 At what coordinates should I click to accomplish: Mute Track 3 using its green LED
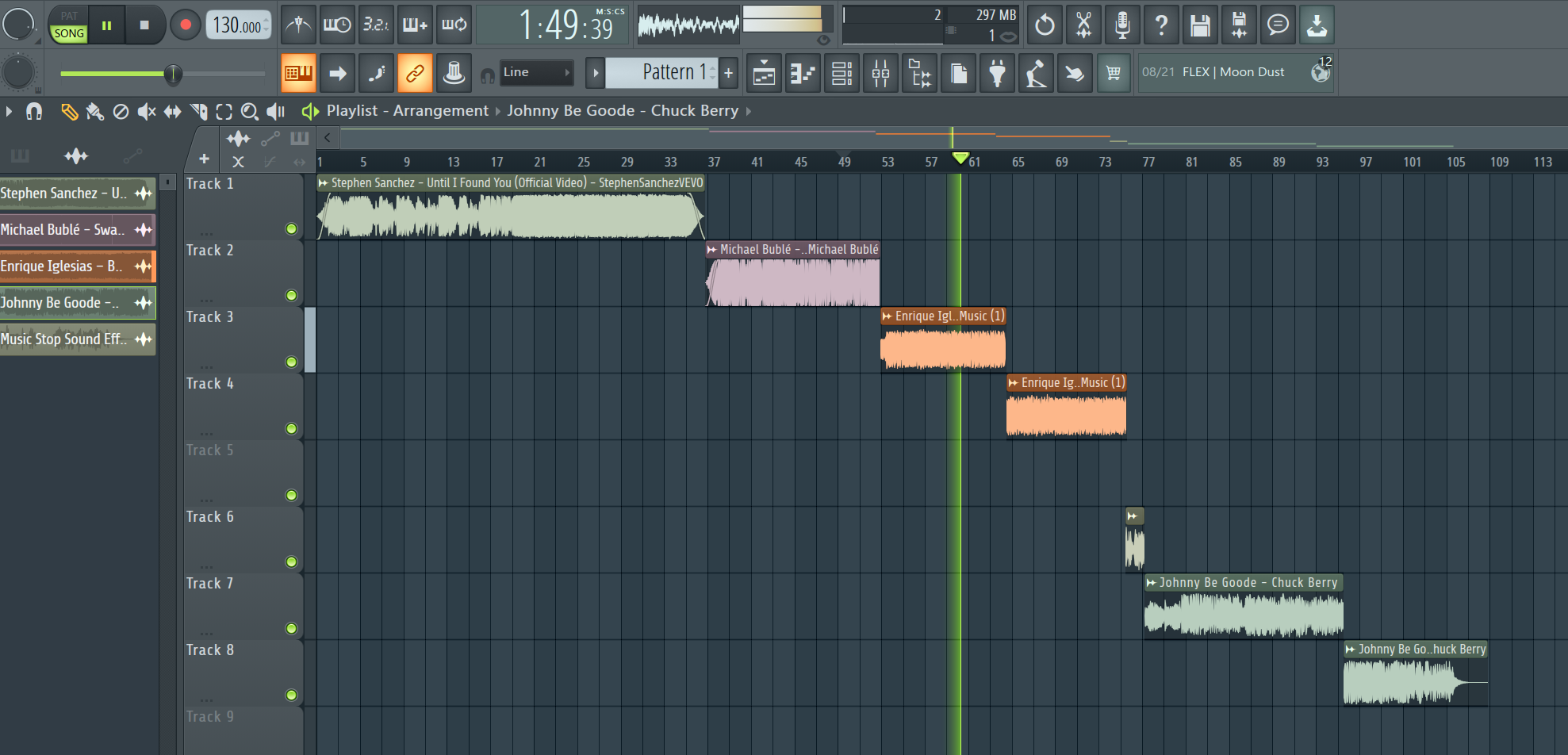291,362
